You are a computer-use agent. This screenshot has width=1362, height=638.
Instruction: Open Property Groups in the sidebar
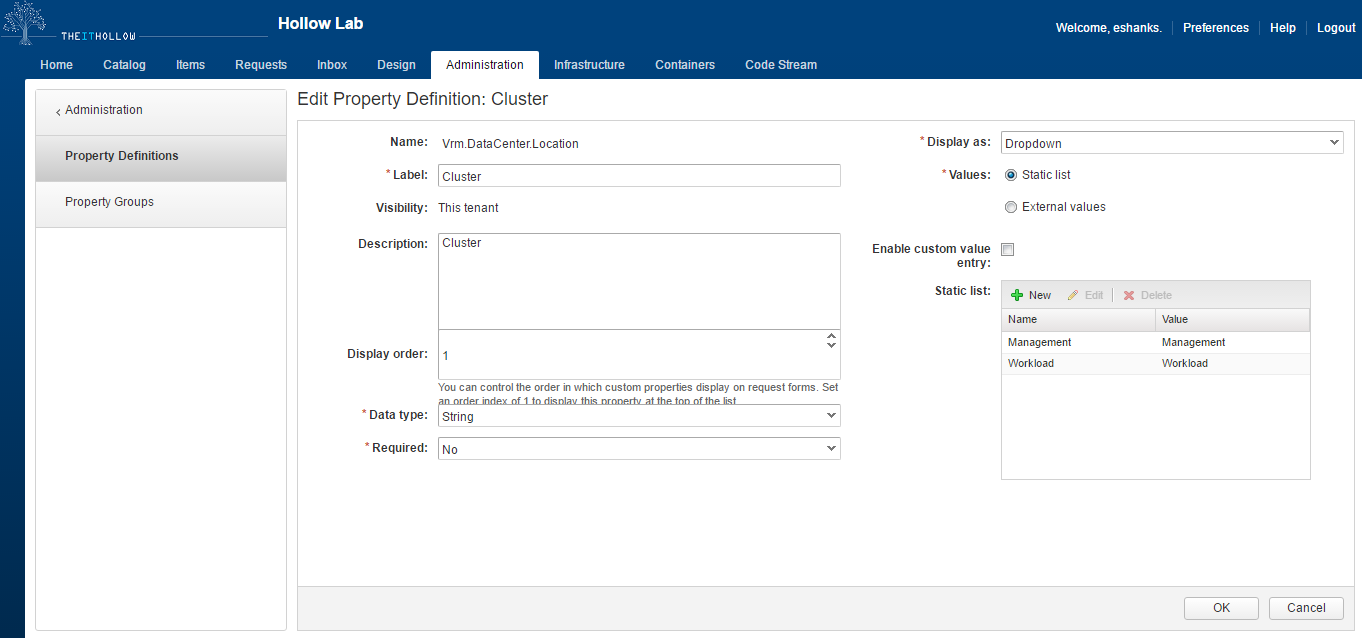pos(109,202)
